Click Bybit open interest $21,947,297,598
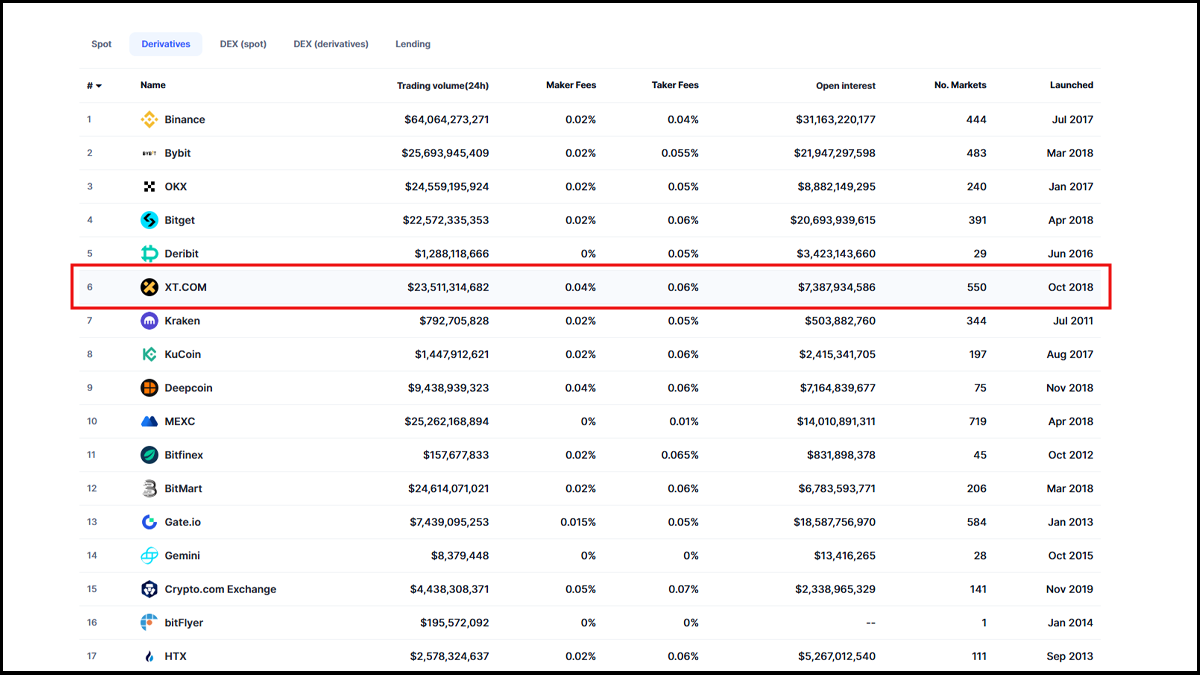Screen dimensions: 1200x675 click(835, 153)
